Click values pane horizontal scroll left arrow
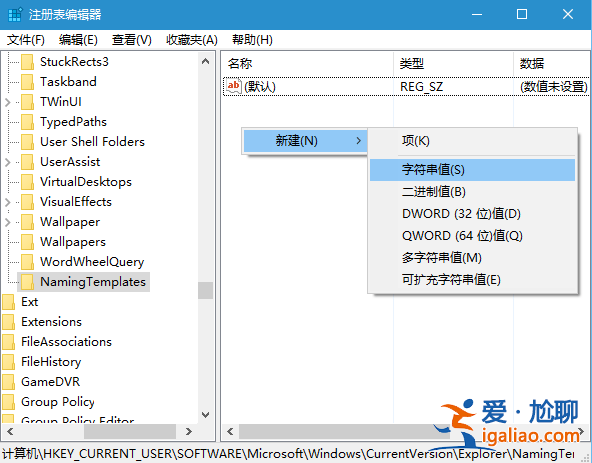This screenshot has width=592, height=463. pyautogui.click(x=230, y=431)
